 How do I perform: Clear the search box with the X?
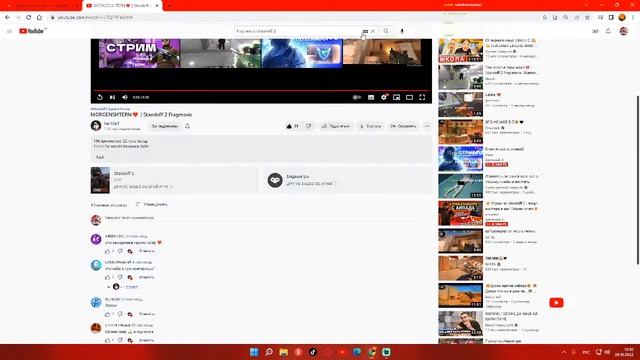click(x=373, y=31)
